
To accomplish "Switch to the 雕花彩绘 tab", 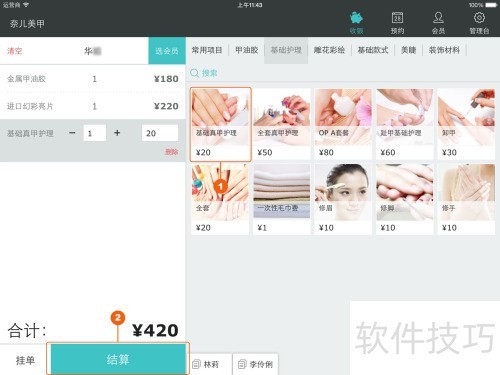I will point(329,50).
